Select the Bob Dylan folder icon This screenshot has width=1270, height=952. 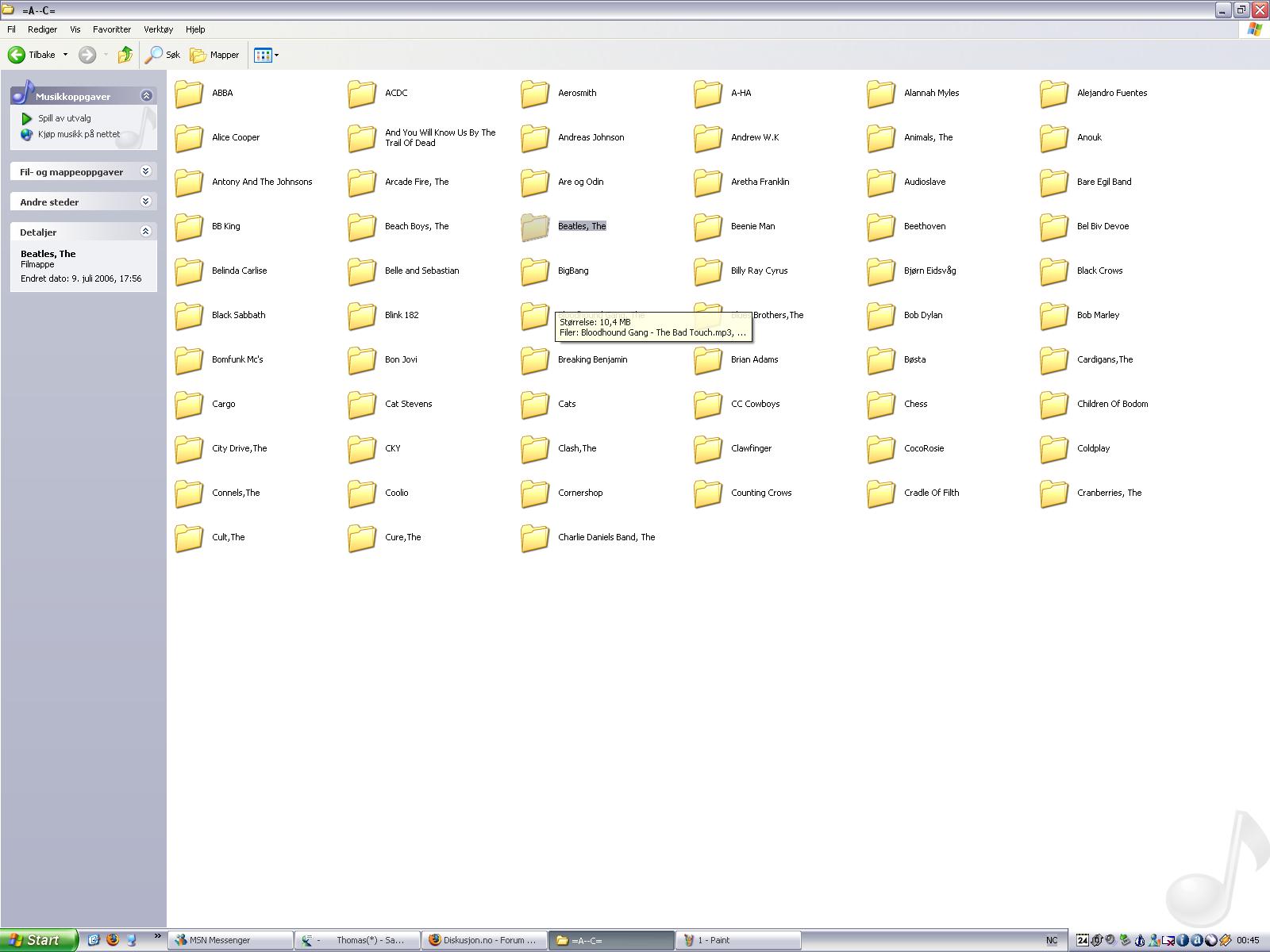(x=881, y=315)
